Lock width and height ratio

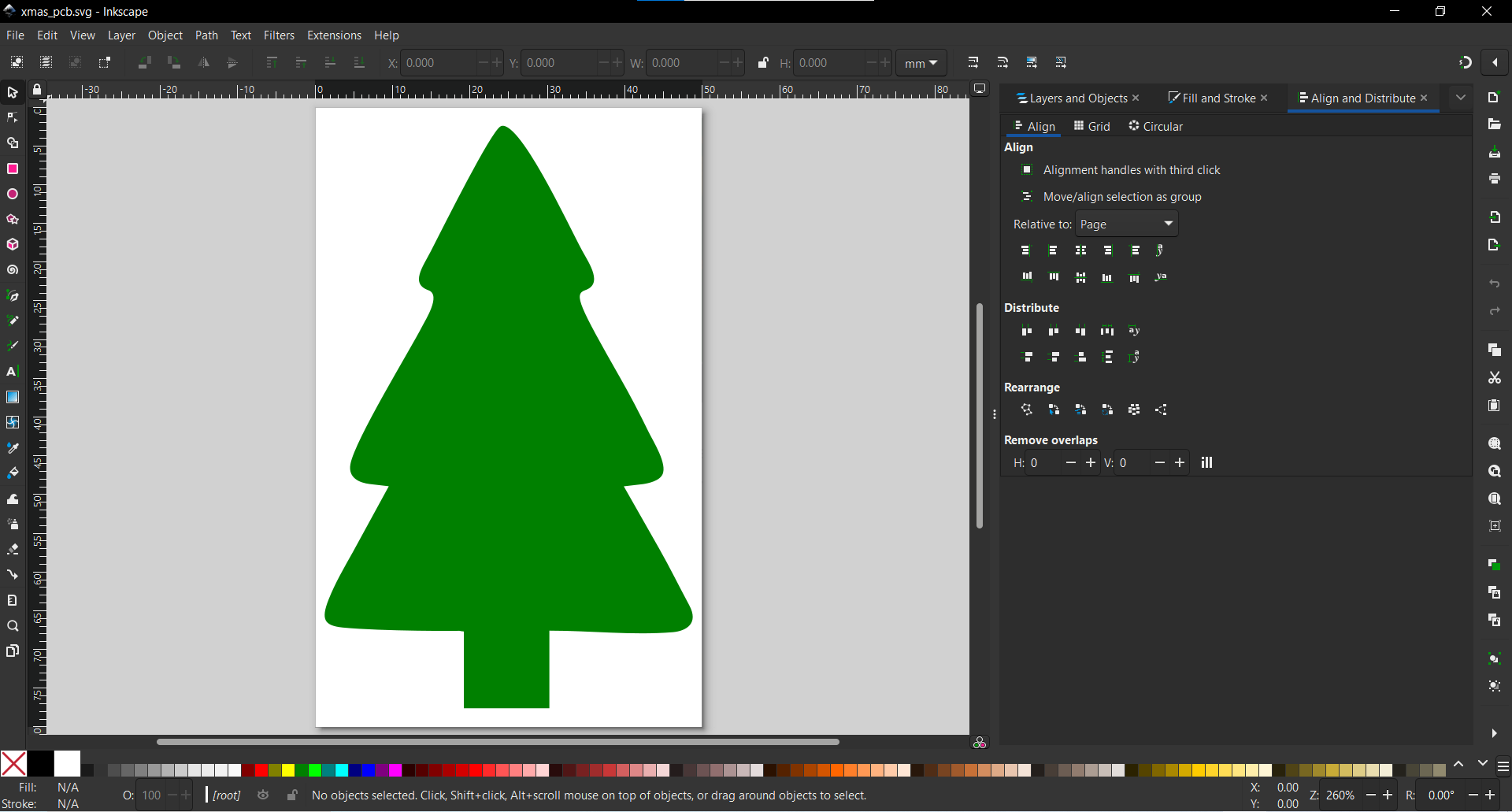tap(762, 62)
